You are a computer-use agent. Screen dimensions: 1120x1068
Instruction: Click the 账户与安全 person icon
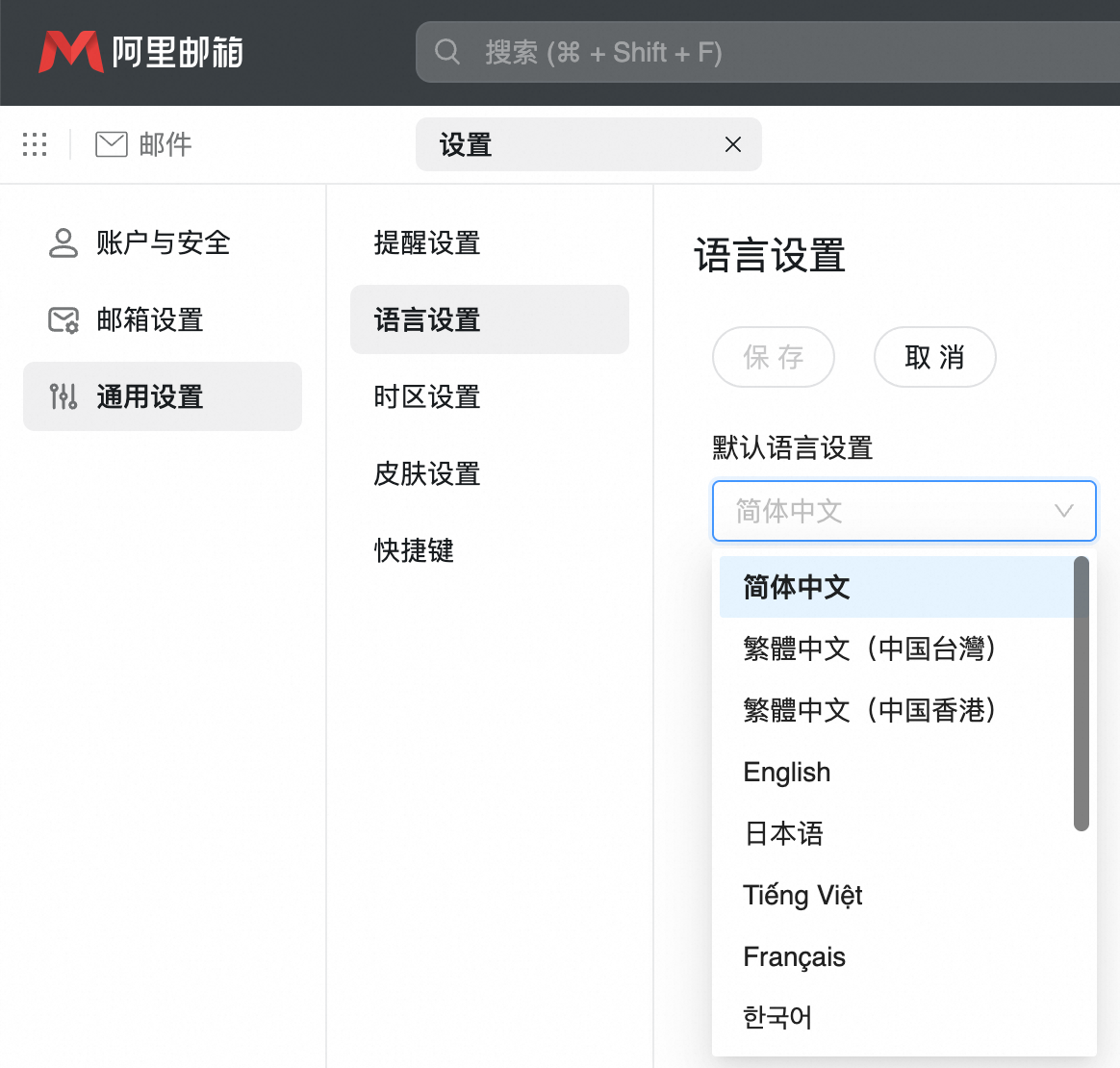pos(63,242)
